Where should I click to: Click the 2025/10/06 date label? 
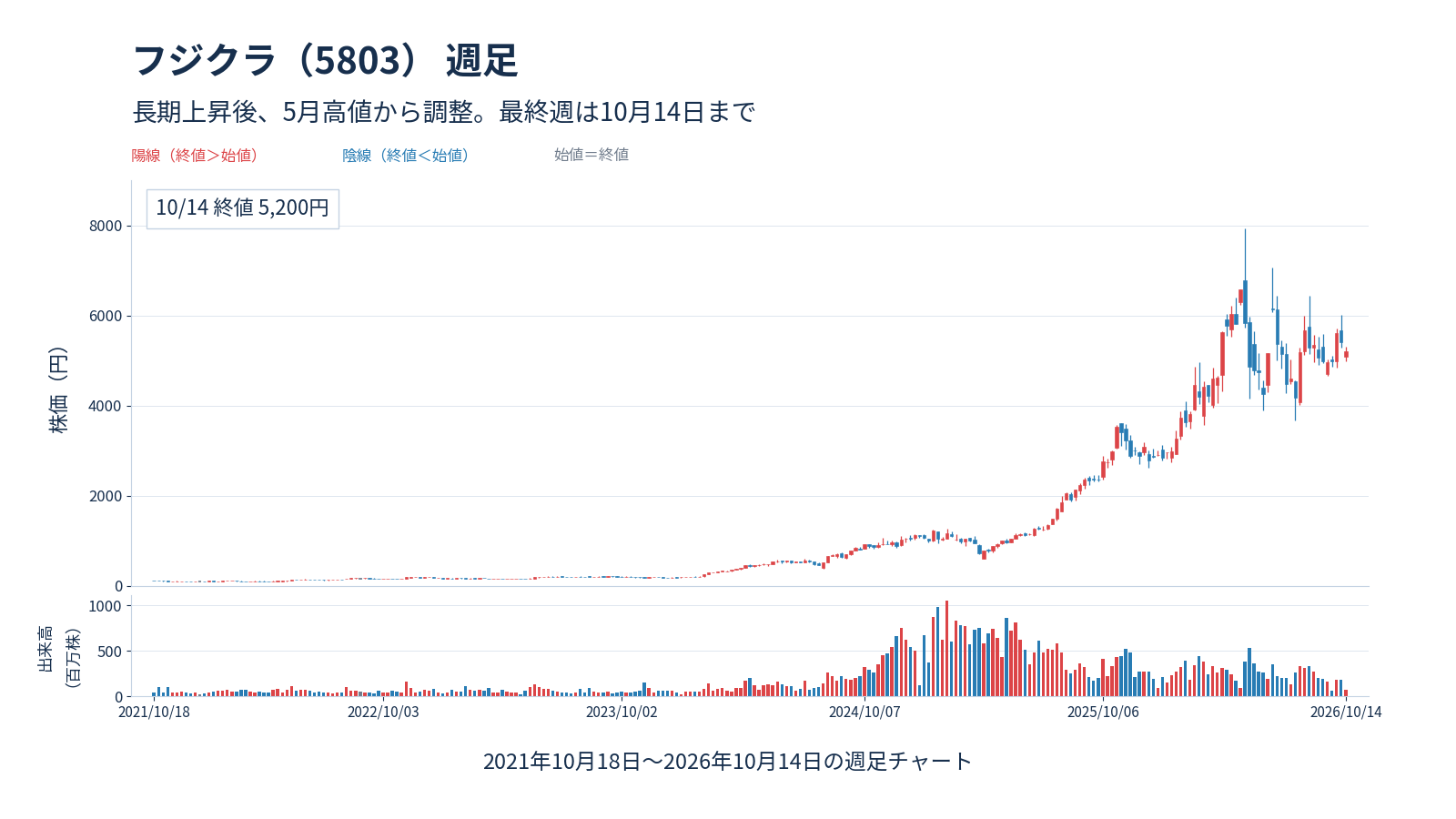pos(1103,712)
